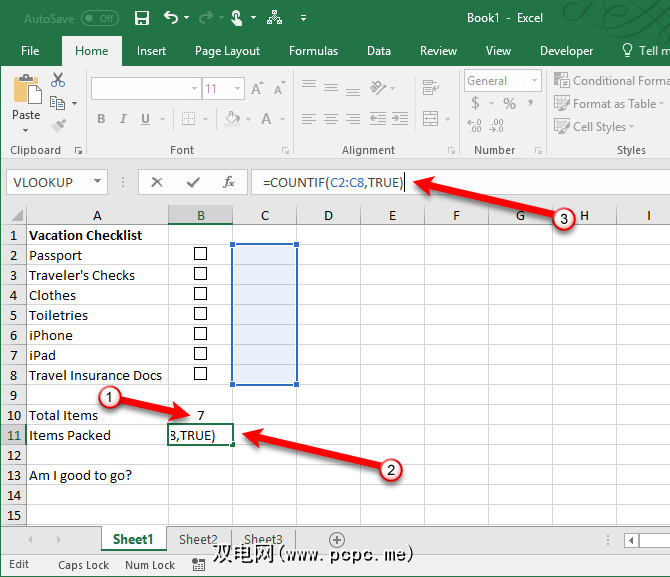Click the Save icon in title bar
This screenshot has height=577, width=670.
pyautogui.click(x=142, y=18)
